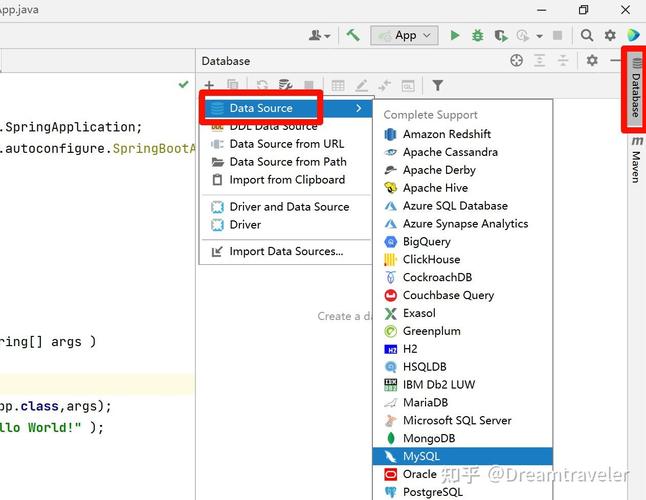646x500 pixels.
Task: Open the query console icon
Action: (408, 86)
